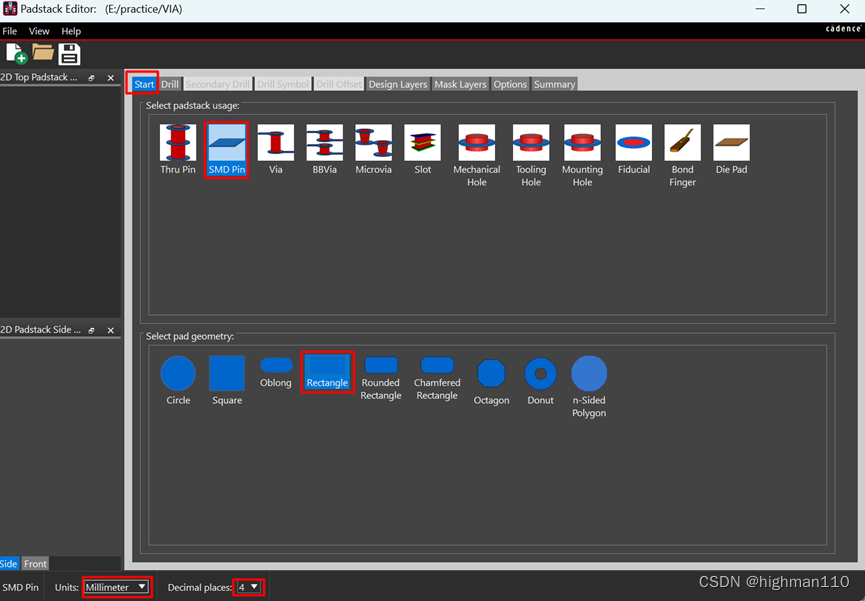Switch to the Front view tab
865x601 pixels.
[35, 564]
